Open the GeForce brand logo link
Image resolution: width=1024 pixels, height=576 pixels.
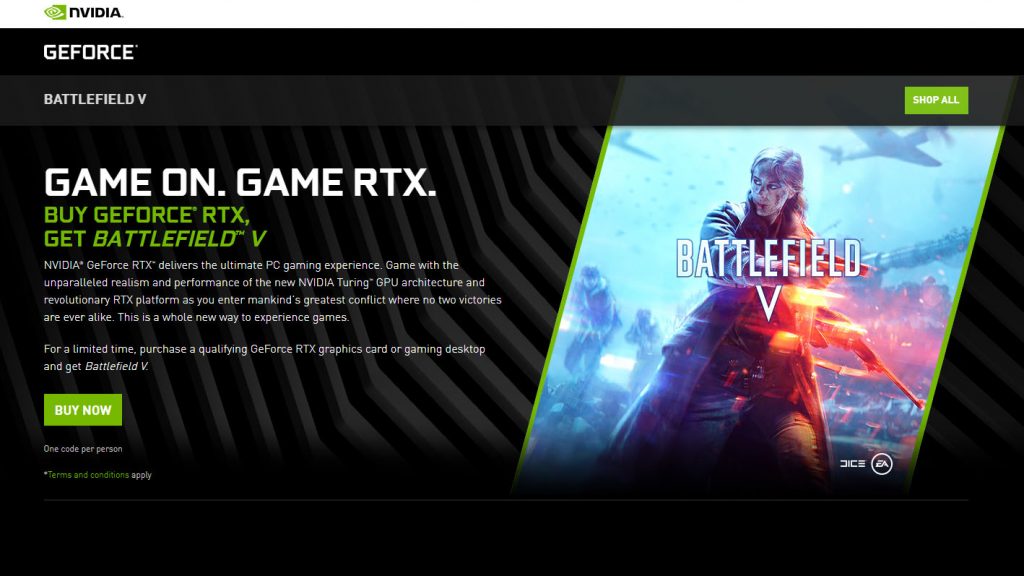point(91,52)
